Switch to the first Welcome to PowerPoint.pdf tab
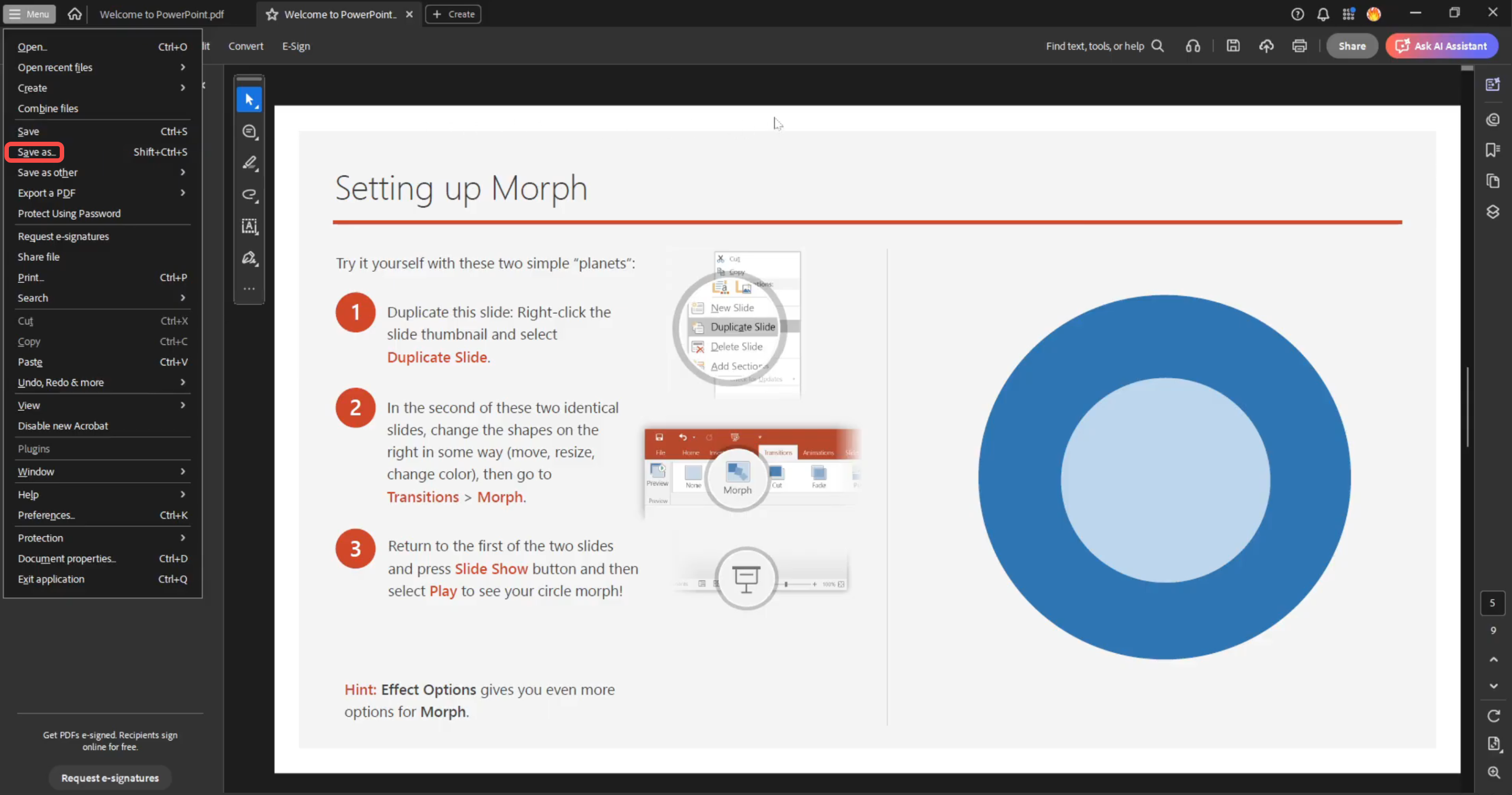This screenshot has height=795, width=1512. (162, 14)
